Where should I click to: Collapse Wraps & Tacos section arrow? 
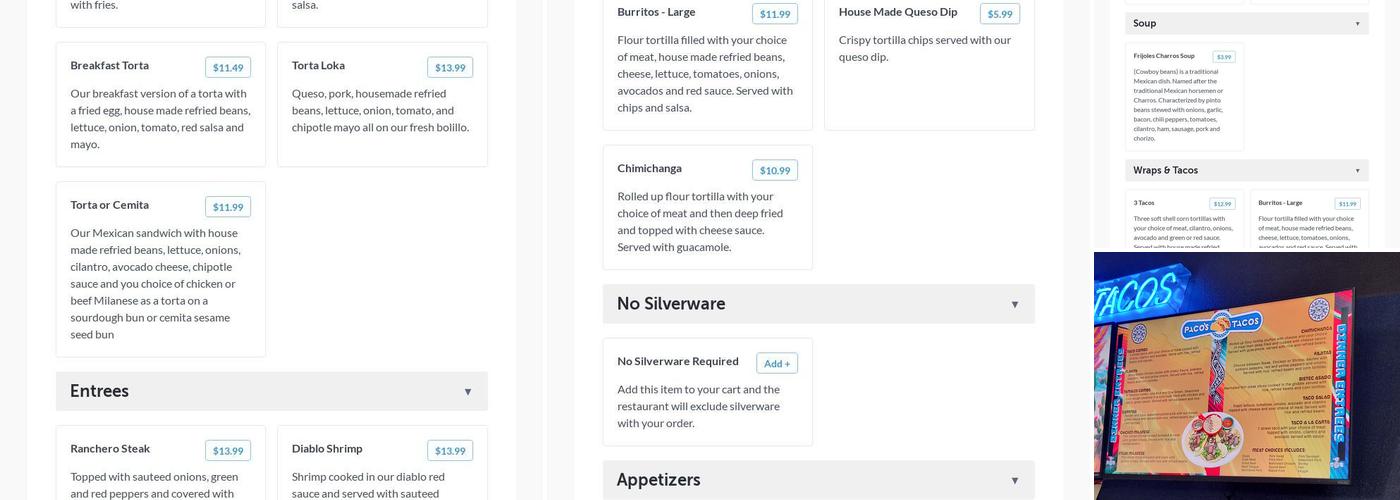1357,171
